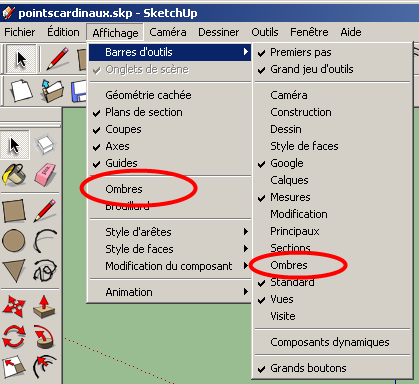Pick the Rectangle drawing tool
Screen dimensions: 419x384
pos(14,210)
